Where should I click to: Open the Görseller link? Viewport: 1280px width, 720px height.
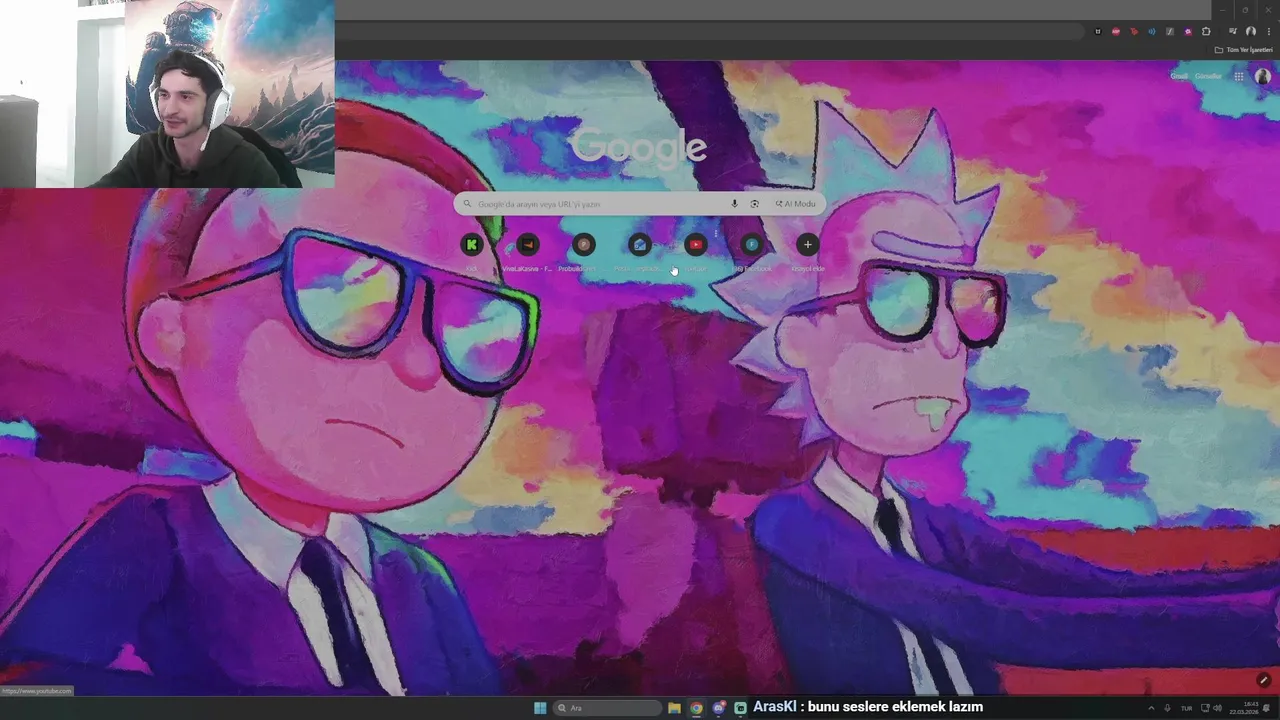tap(1208, 76)
